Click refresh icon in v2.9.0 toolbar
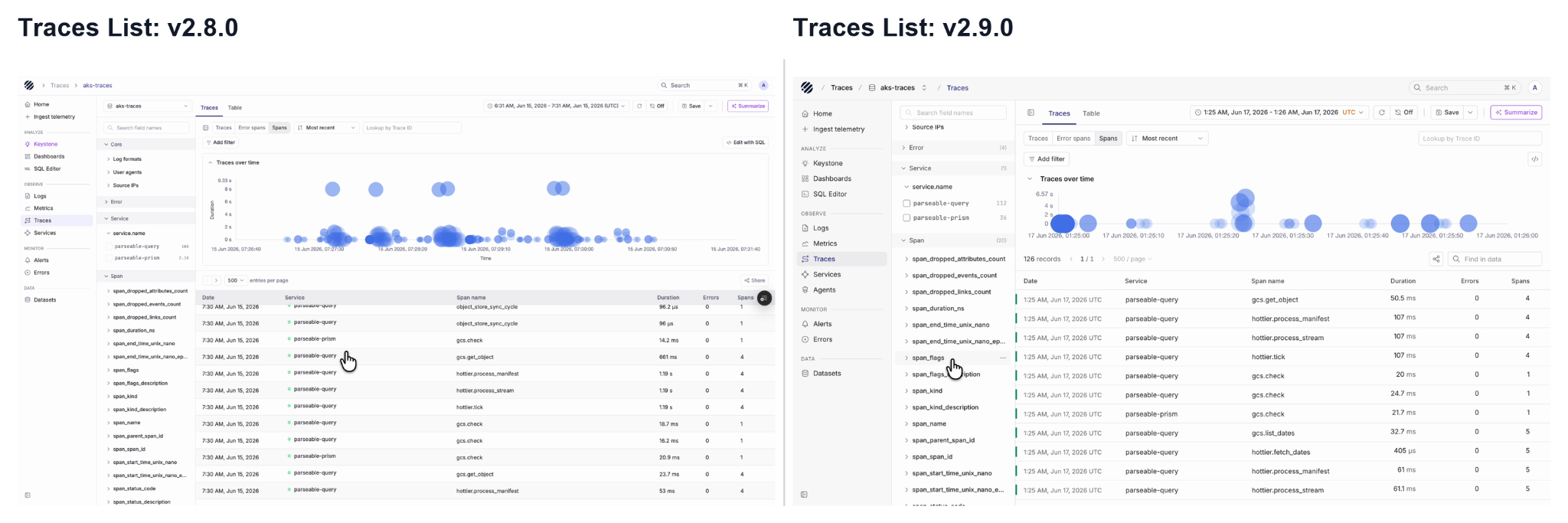The image size is (1568, 523). click(1381, 113)
